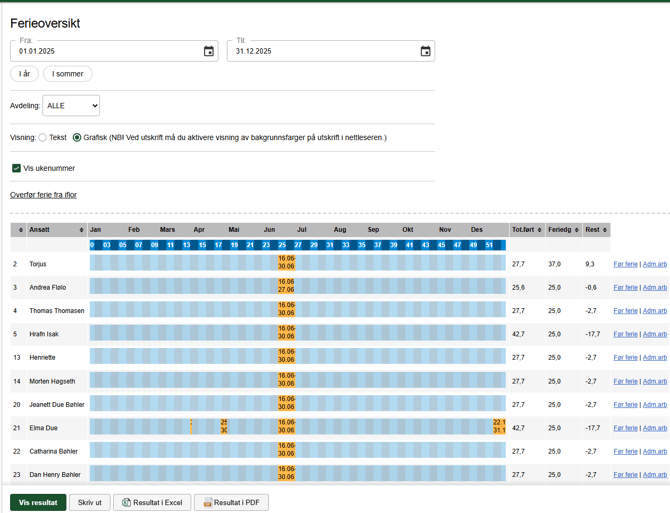Open the Avdeling dropdown

[71, 106]
